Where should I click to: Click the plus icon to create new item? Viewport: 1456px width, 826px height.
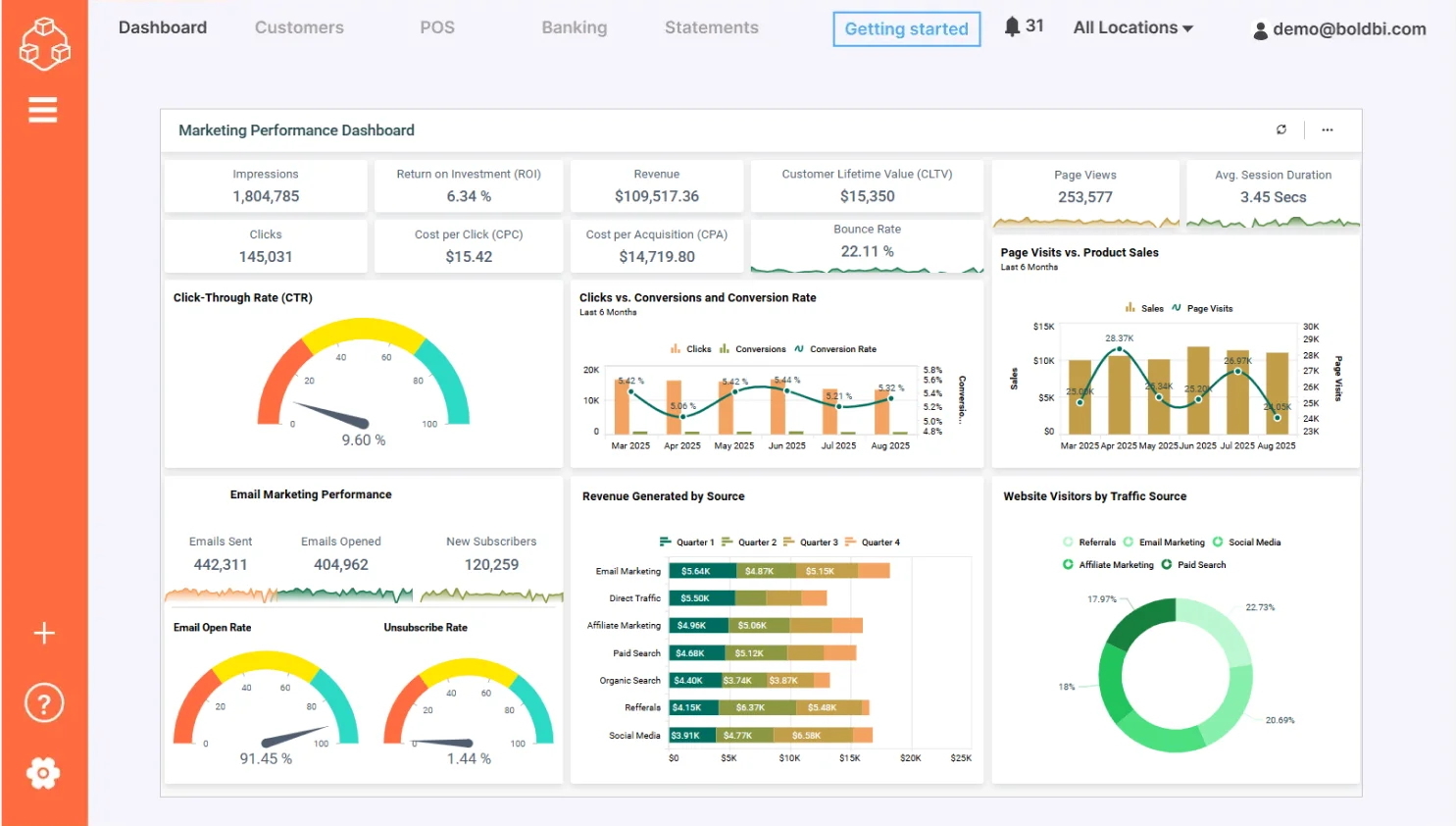click(x=43, y=633)
